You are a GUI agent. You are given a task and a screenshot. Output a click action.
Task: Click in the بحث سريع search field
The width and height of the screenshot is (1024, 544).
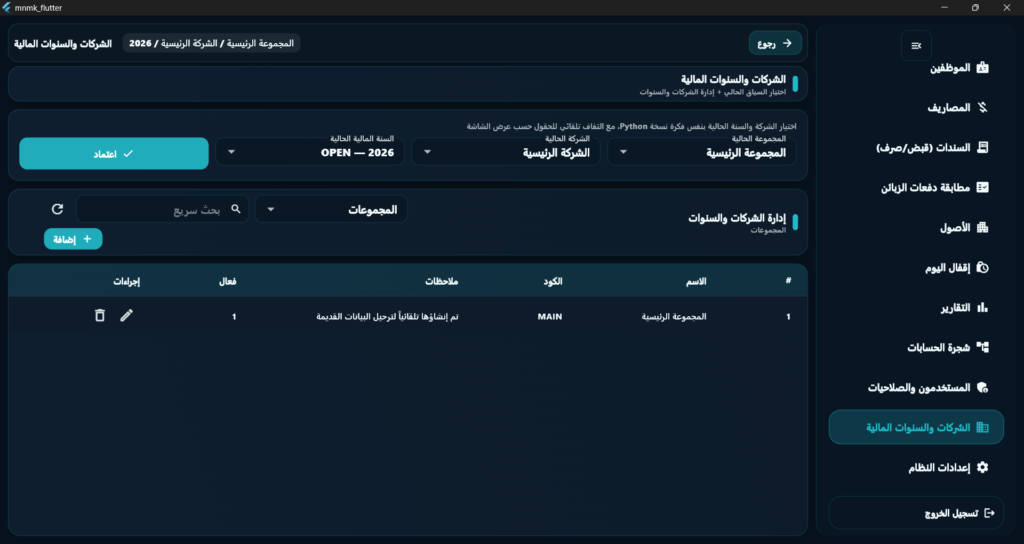(163, 209)
